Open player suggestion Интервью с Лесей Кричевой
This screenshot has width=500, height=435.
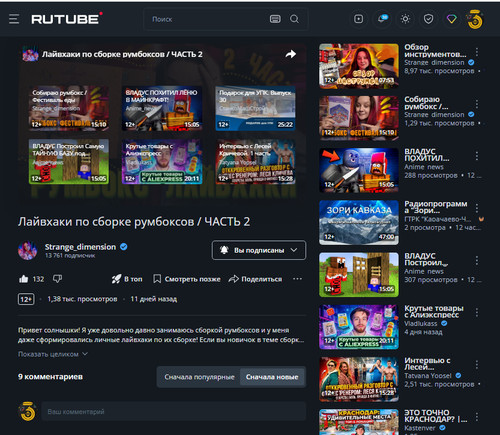(255, 161)
